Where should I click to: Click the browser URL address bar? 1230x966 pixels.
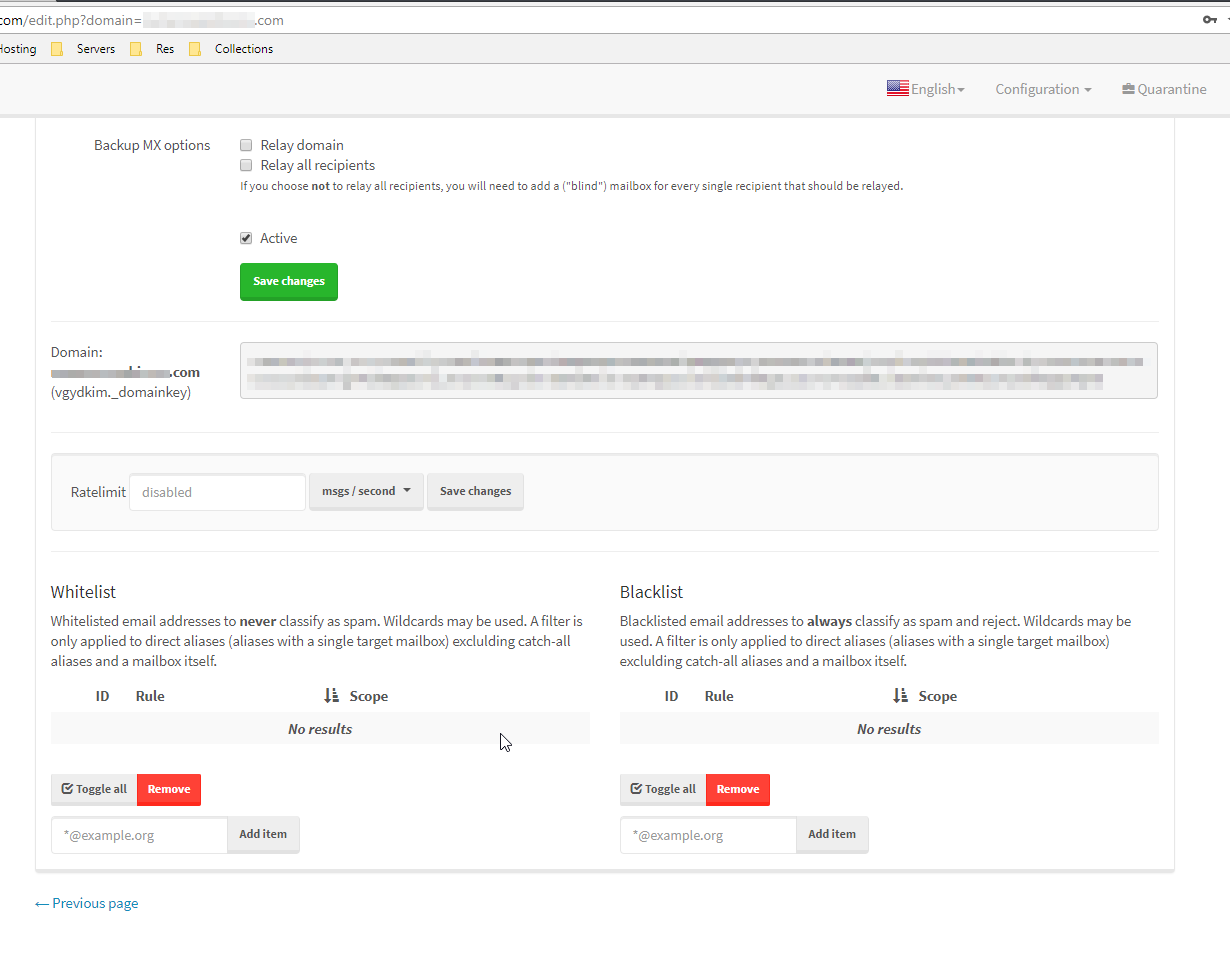click(600, 20)
